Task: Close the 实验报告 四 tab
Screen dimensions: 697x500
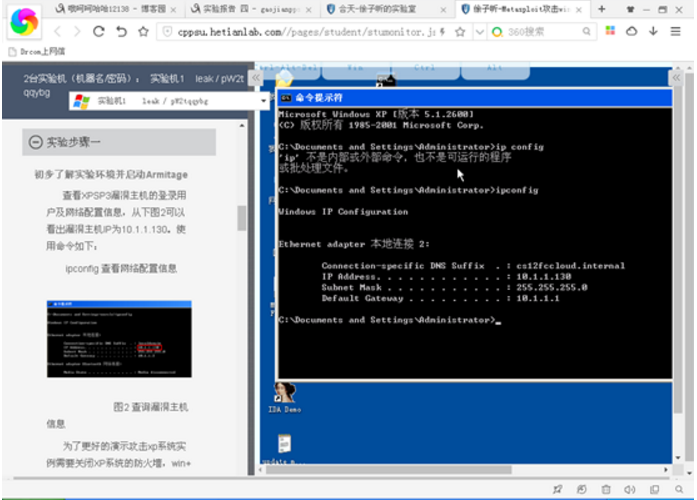Action: pyautogui.click(x=308, y=10)
